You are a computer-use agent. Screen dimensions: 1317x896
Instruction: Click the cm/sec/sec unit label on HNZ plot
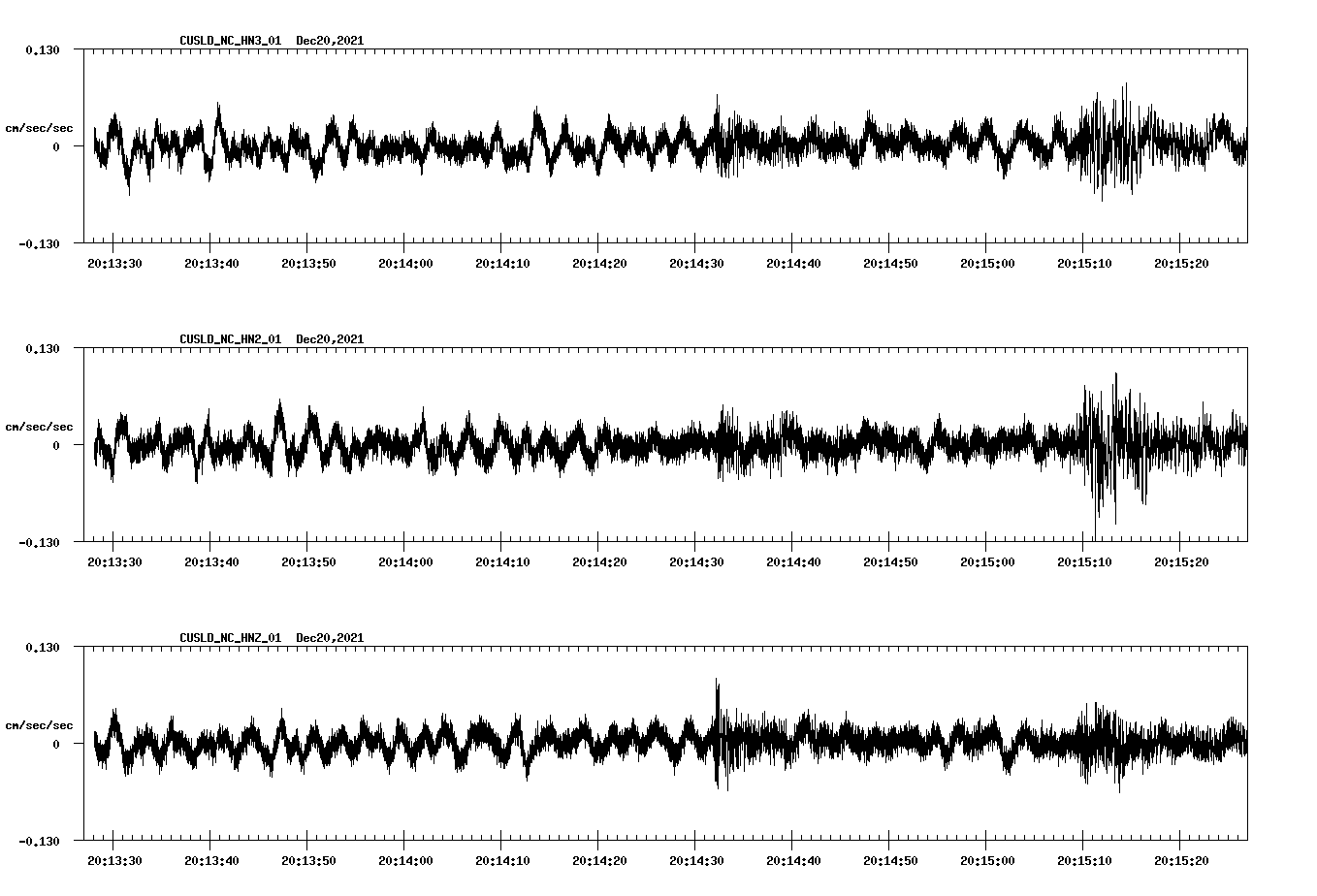click(39, 725)
